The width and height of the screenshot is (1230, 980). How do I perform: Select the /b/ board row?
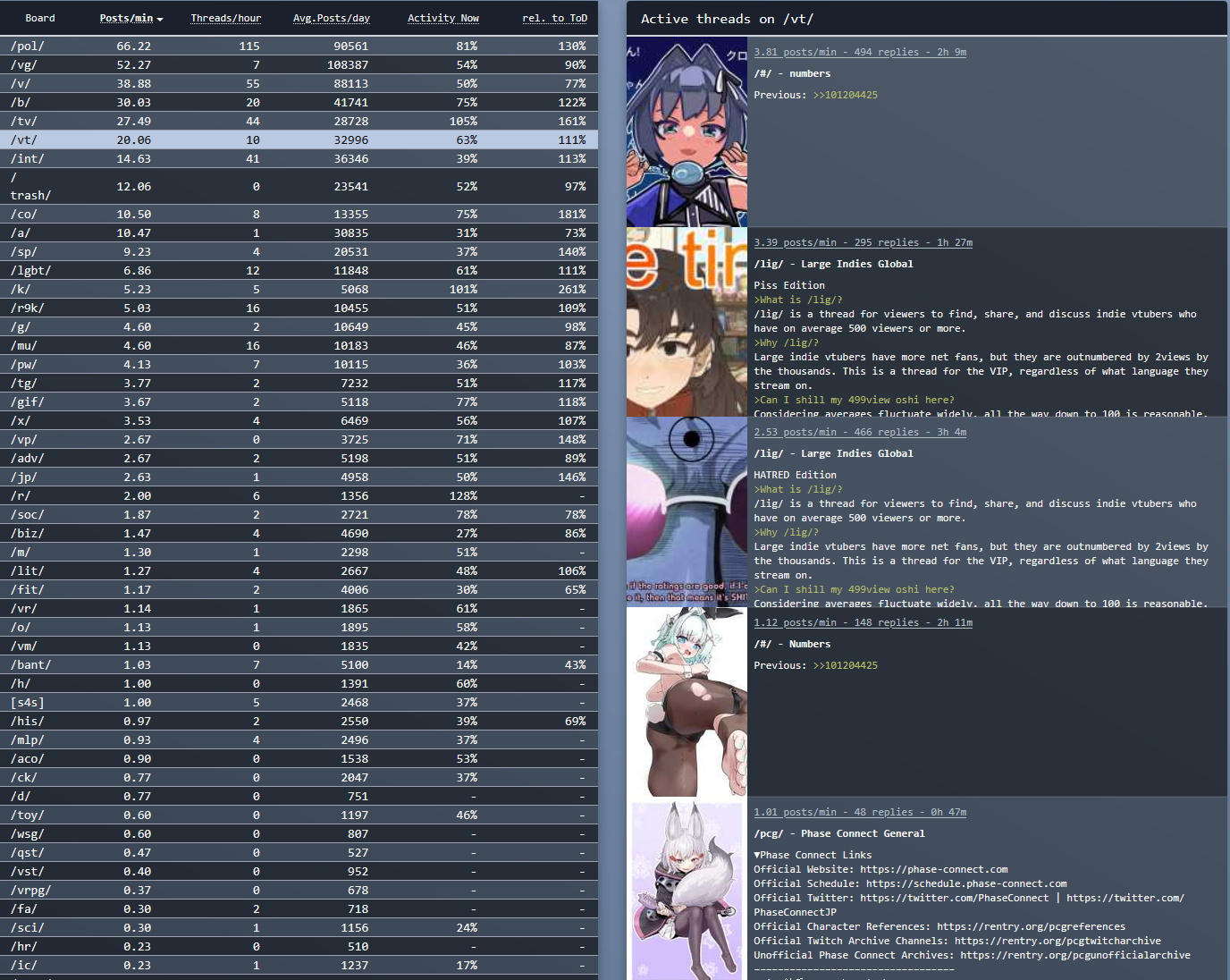tap(299, 102)
